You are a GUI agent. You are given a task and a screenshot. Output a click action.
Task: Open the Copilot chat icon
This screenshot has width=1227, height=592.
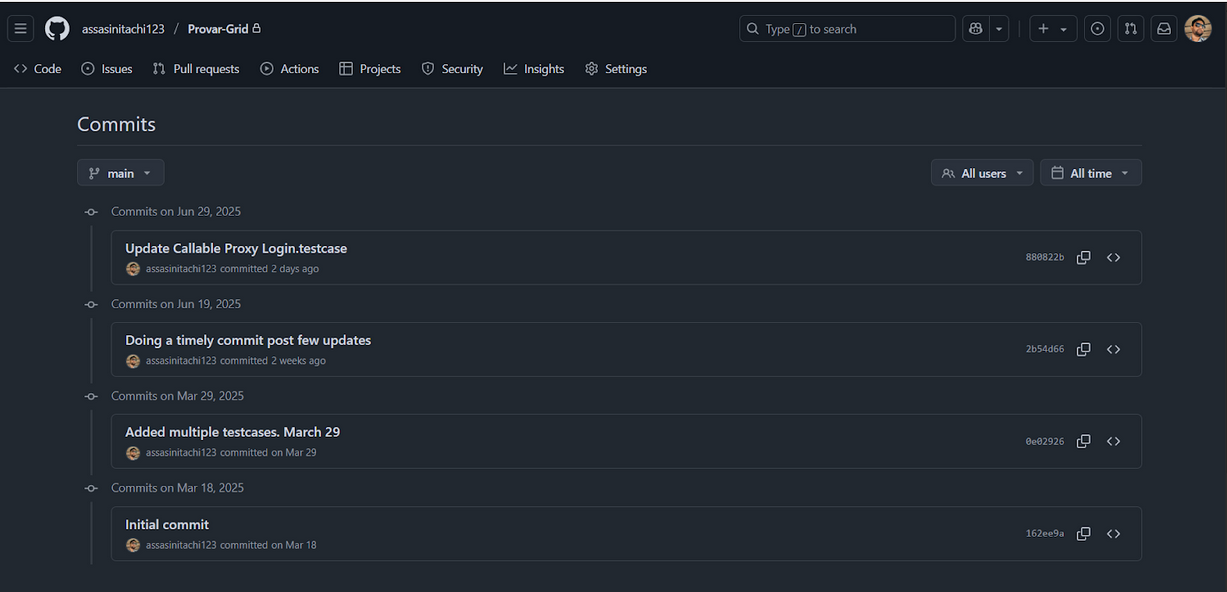click(976, 29)
